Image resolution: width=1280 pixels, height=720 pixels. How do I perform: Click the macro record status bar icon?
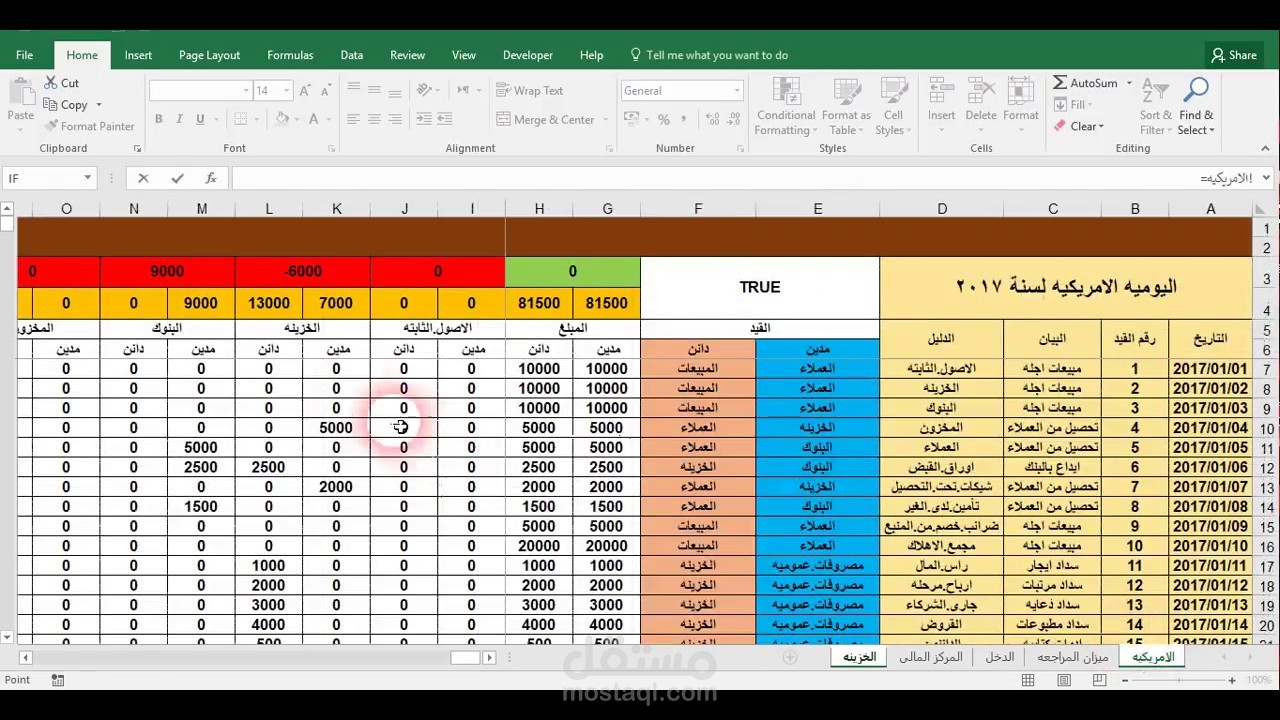[58, 680]
